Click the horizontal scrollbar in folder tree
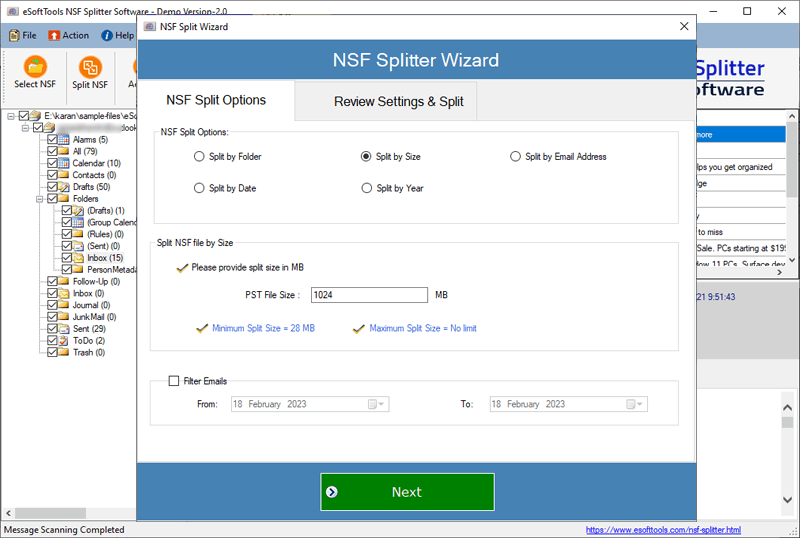800x538 pixels. coord(50,512)
